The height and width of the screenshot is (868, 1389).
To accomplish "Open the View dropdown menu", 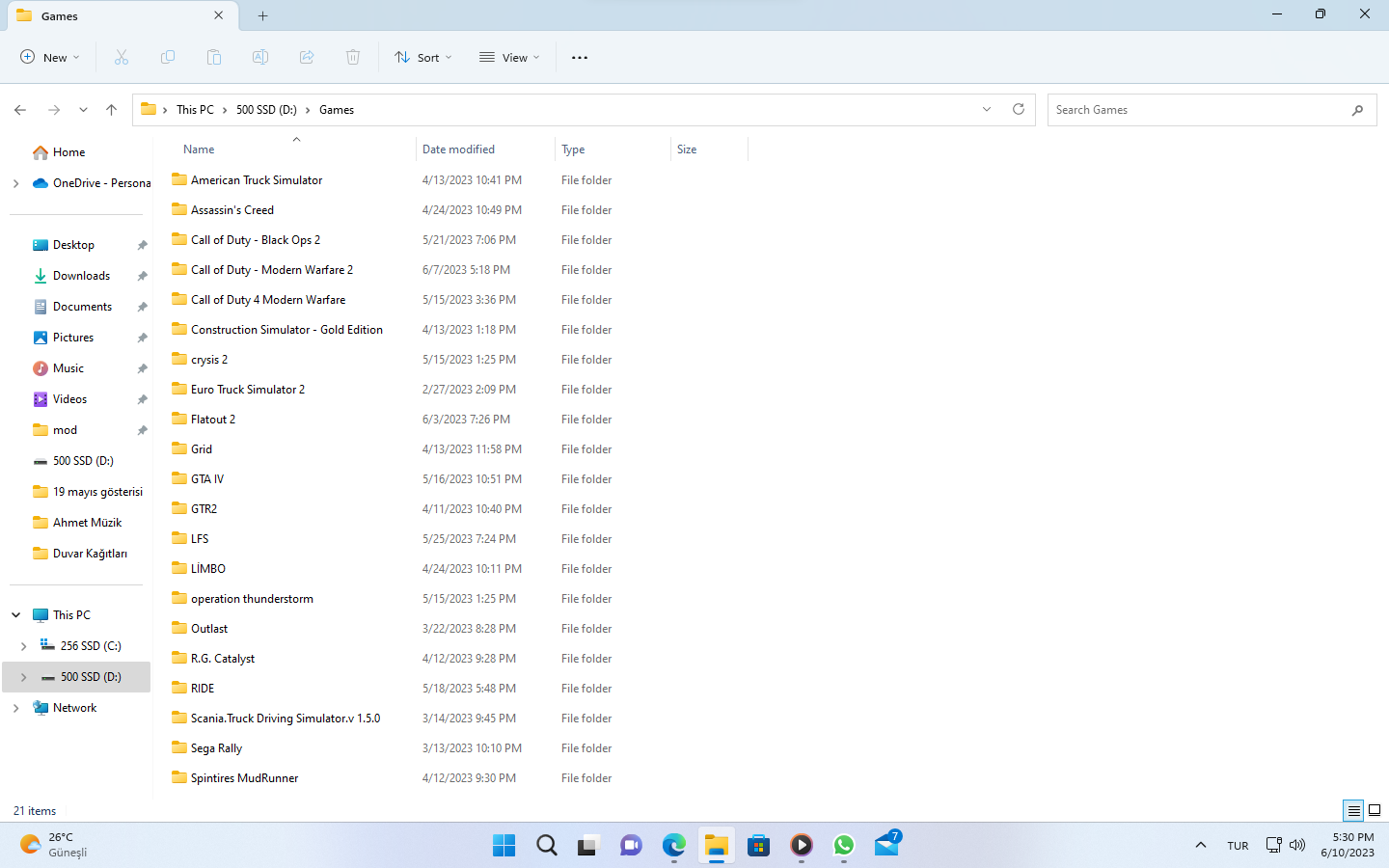I will [509, 58].
